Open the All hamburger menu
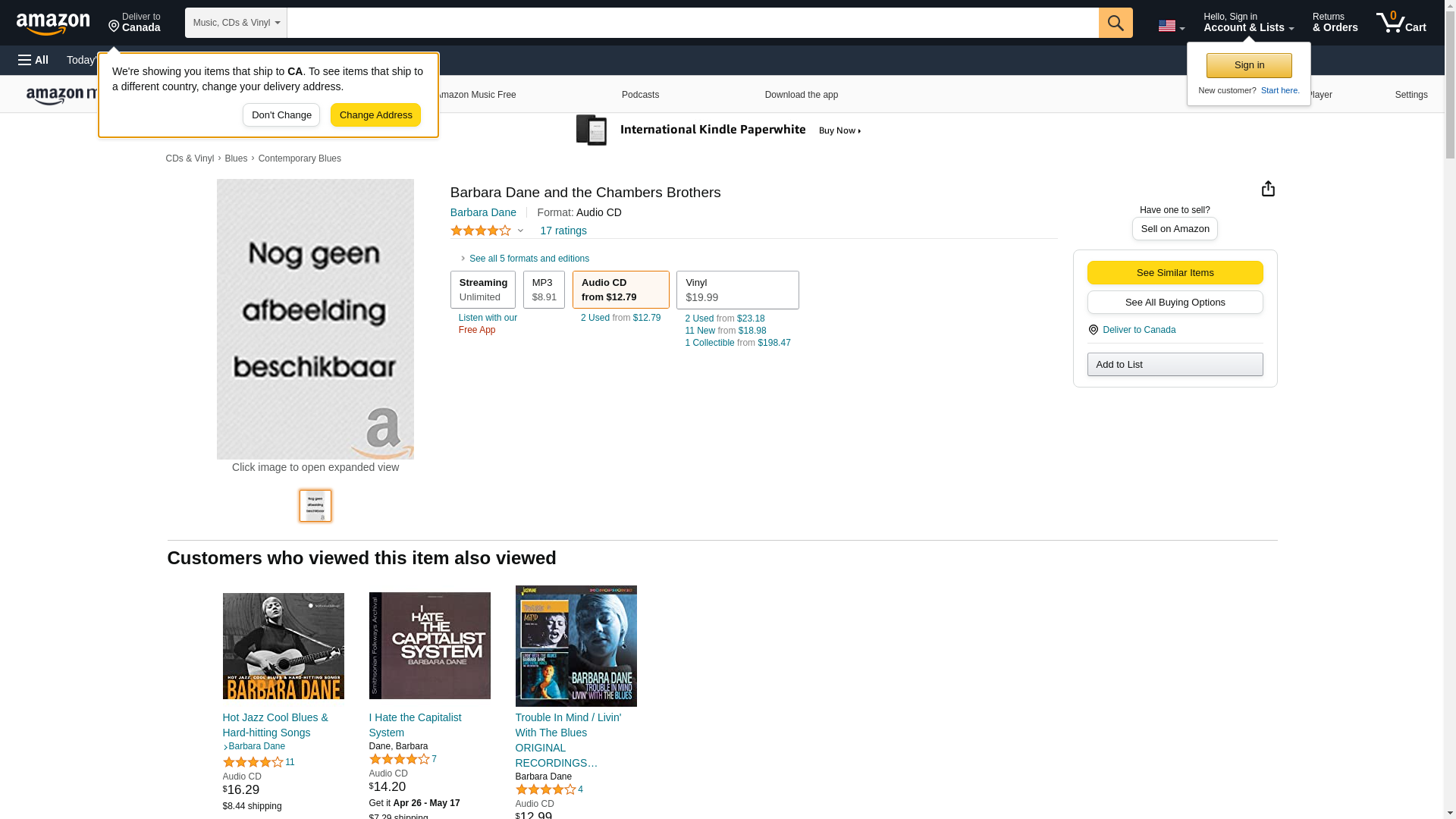Viewport: 1456px width, 819px height. pos(33,60)
